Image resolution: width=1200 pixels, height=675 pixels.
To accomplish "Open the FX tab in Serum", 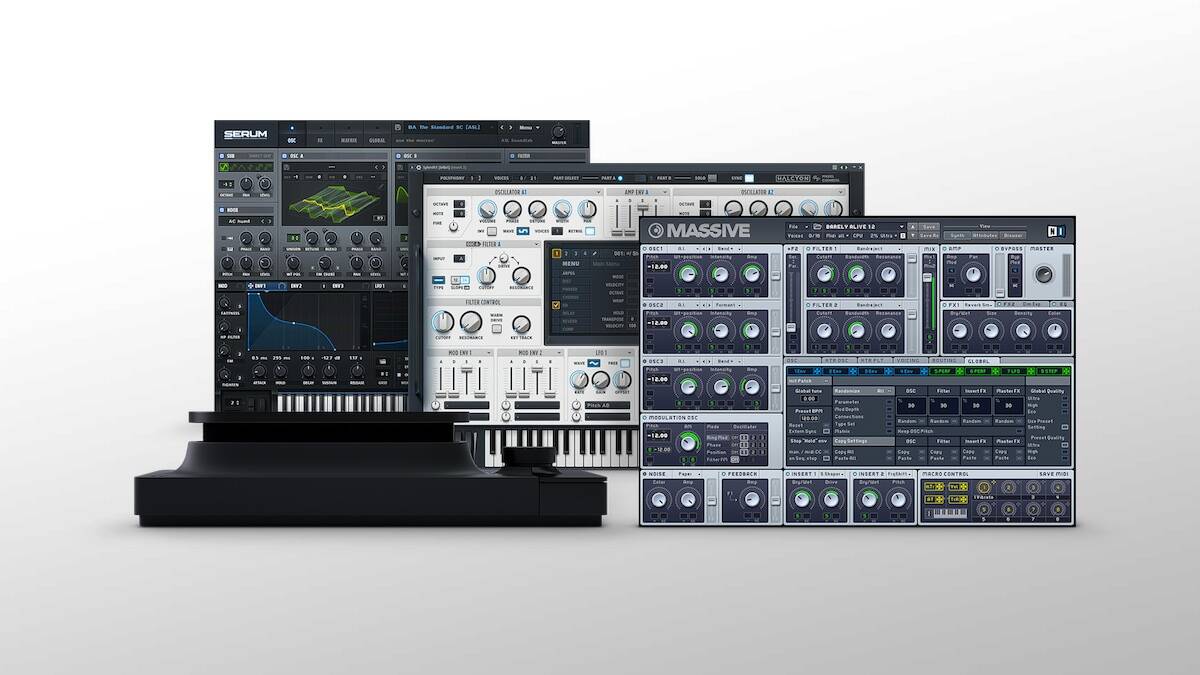I will pyautogui.click(x=319, y=140).
